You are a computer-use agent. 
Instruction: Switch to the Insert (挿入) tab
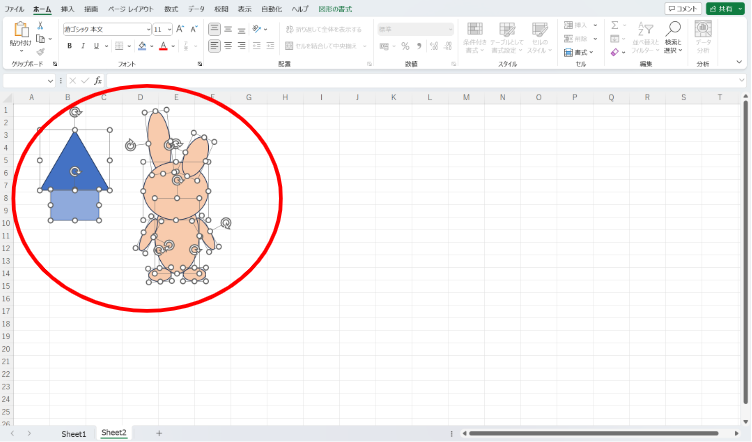[x=68, y=9]
